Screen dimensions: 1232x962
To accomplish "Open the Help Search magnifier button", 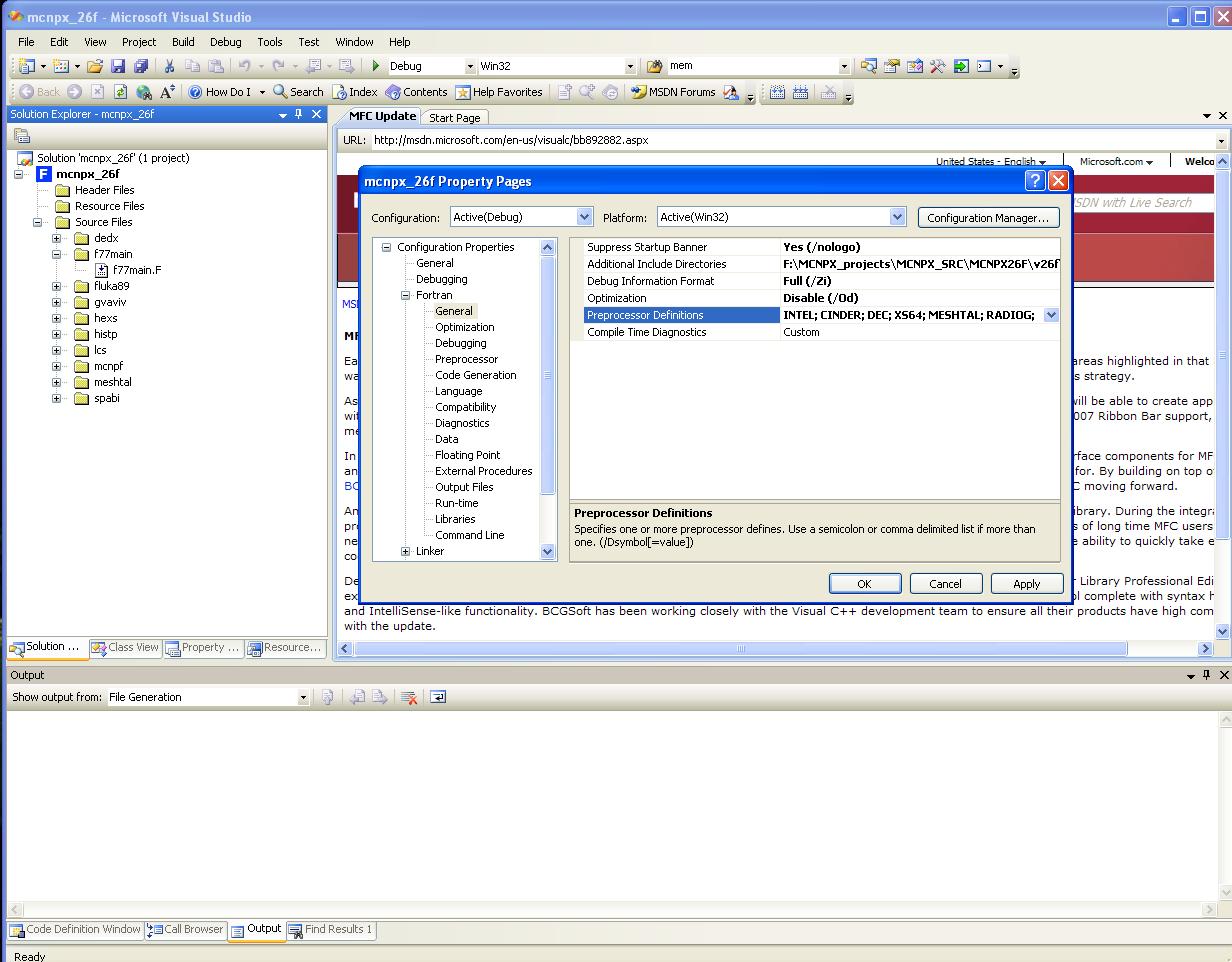I will (x=299, y=92).
